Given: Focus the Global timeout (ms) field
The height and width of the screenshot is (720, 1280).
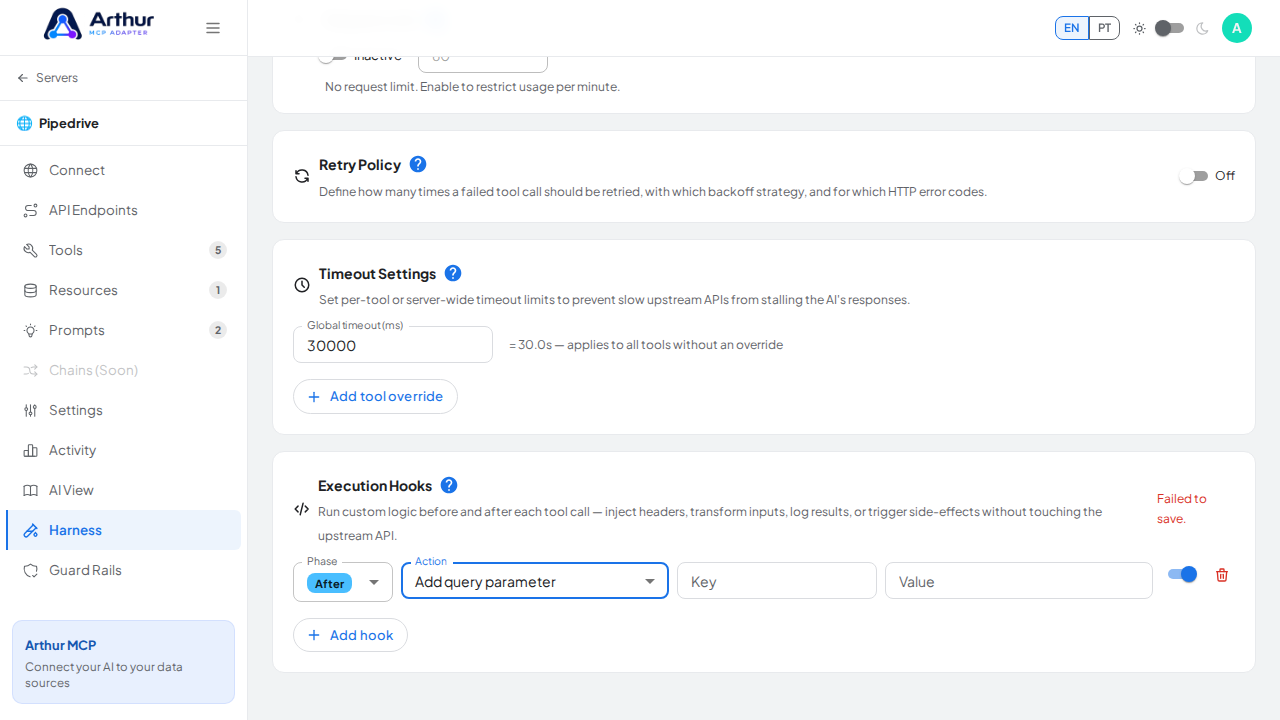Looking at the screenshot, I should coord(393,345).
